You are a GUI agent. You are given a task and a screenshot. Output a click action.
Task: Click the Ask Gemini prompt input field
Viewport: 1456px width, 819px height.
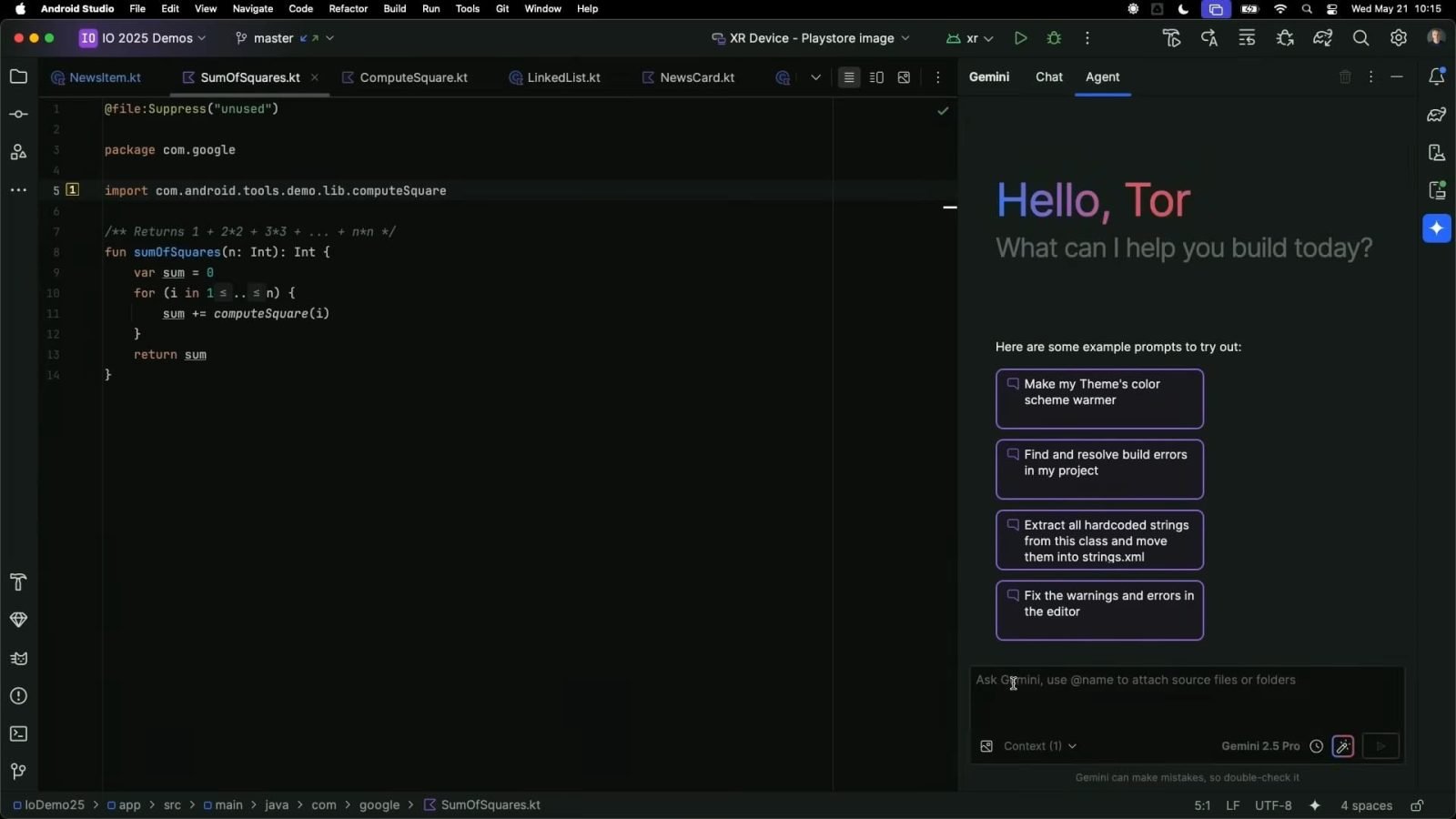pyautogui.click(x=1183, y=696)
